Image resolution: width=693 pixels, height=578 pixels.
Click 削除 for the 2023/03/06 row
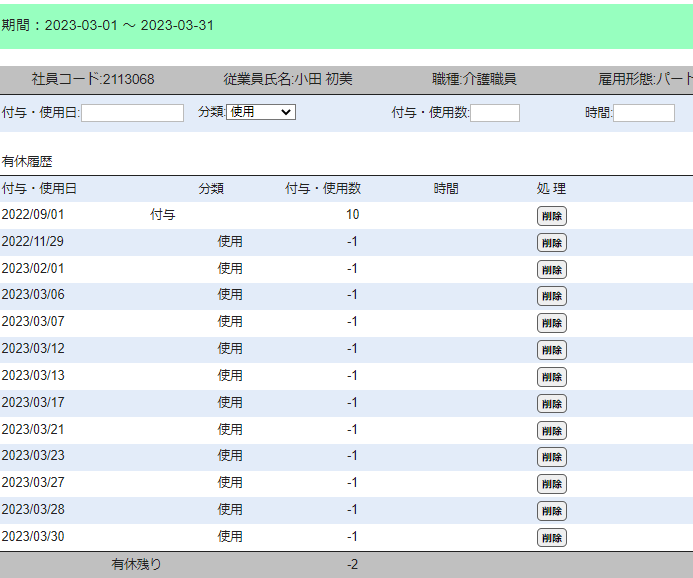coord(551,296)
